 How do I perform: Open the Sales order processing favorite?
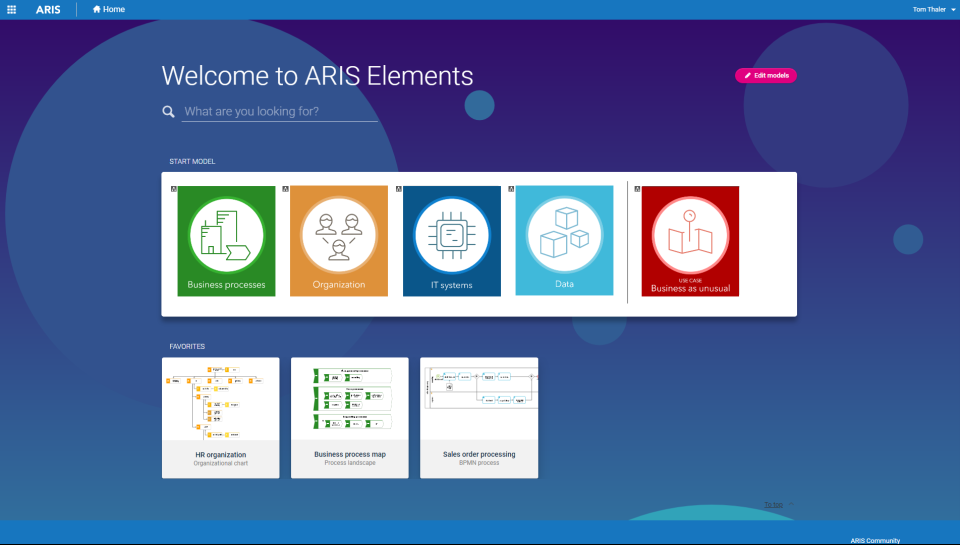(x=479, y=418)
